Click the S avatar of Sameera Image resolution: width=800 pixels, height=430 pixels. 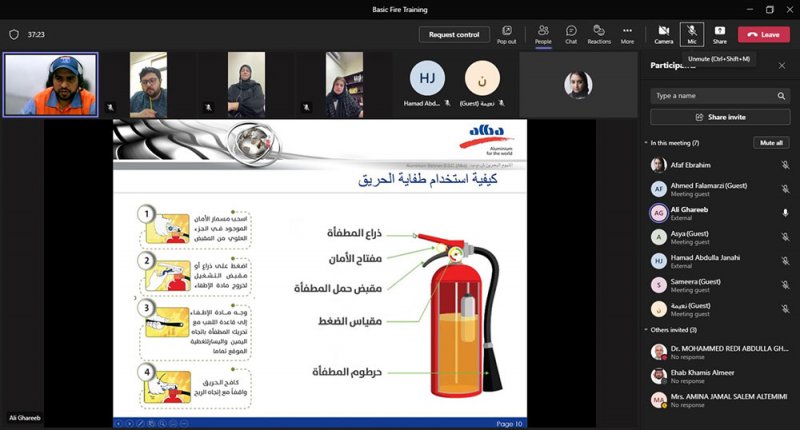click(659, 285)
